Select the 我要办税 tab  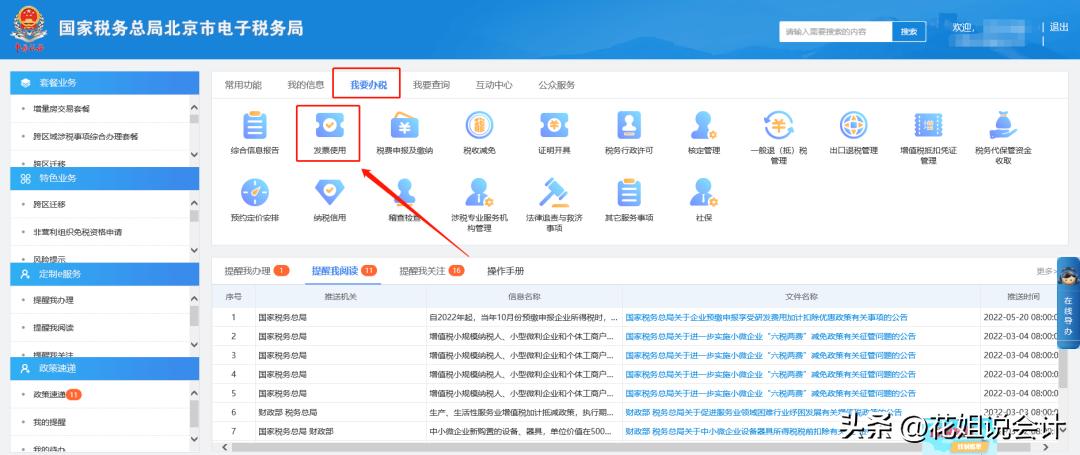coord(368,85)
